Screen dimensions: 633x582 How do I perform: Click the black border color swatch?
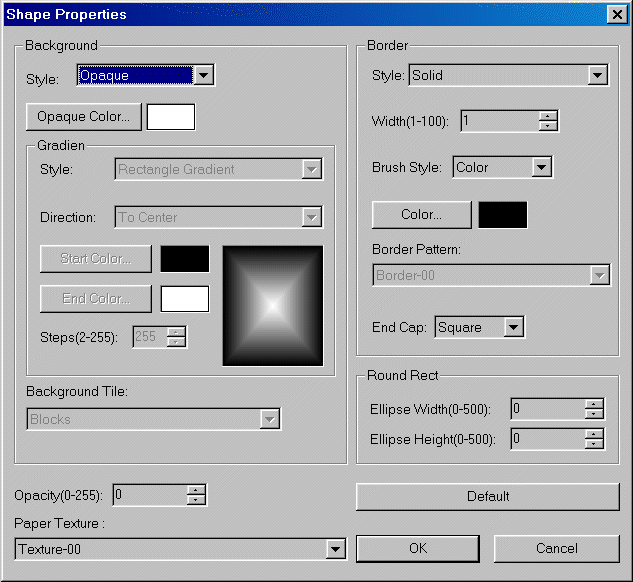502,215
